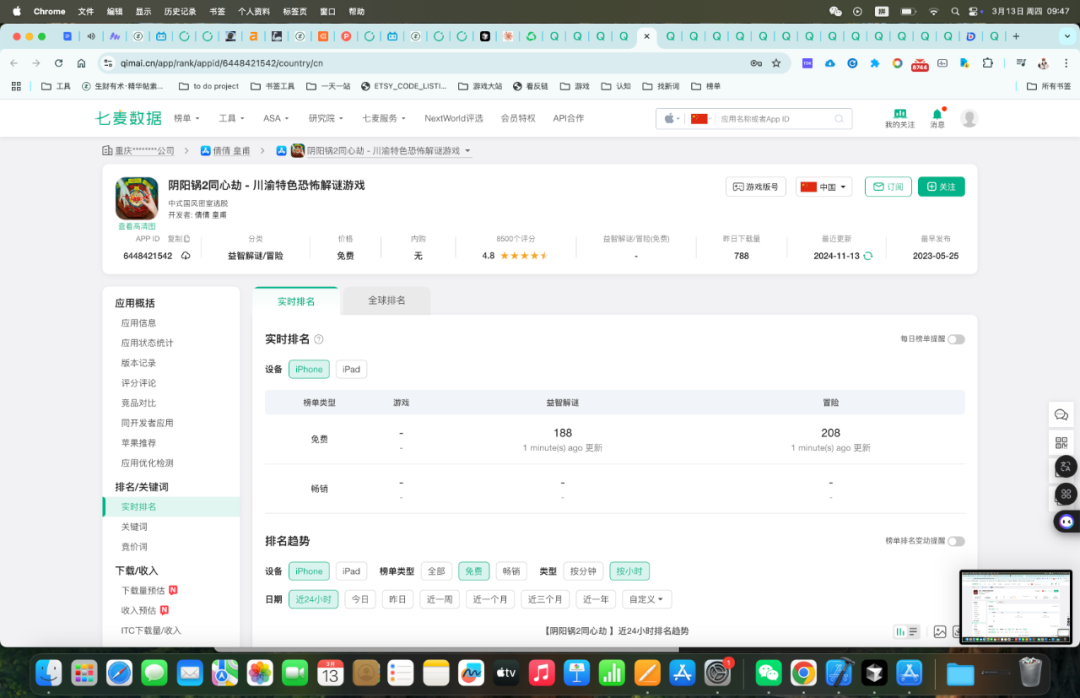1080x698 pixels.
Task: Select 全部 chart type filter
Action: [x=436, y=571]
